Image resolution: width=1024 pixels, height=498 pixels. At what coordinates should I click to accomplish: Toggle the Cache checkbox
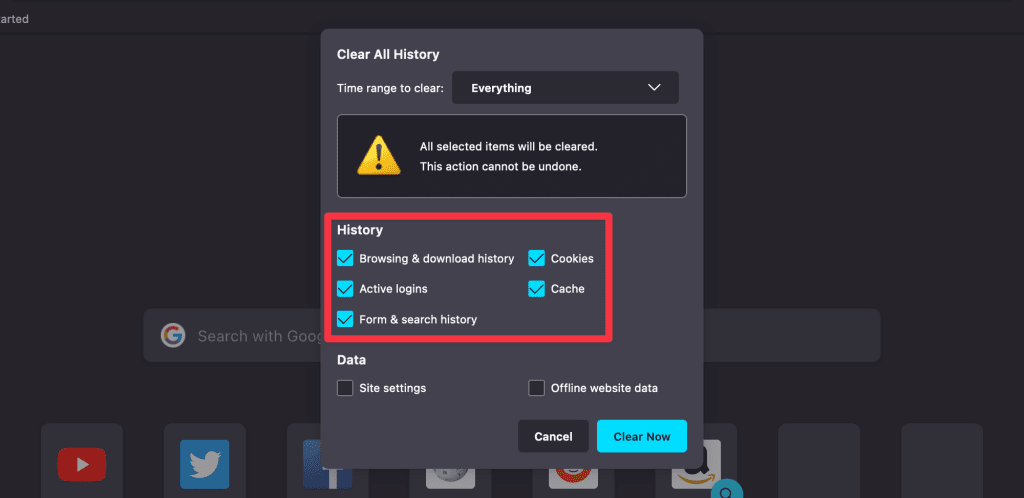tap(536, 288)
